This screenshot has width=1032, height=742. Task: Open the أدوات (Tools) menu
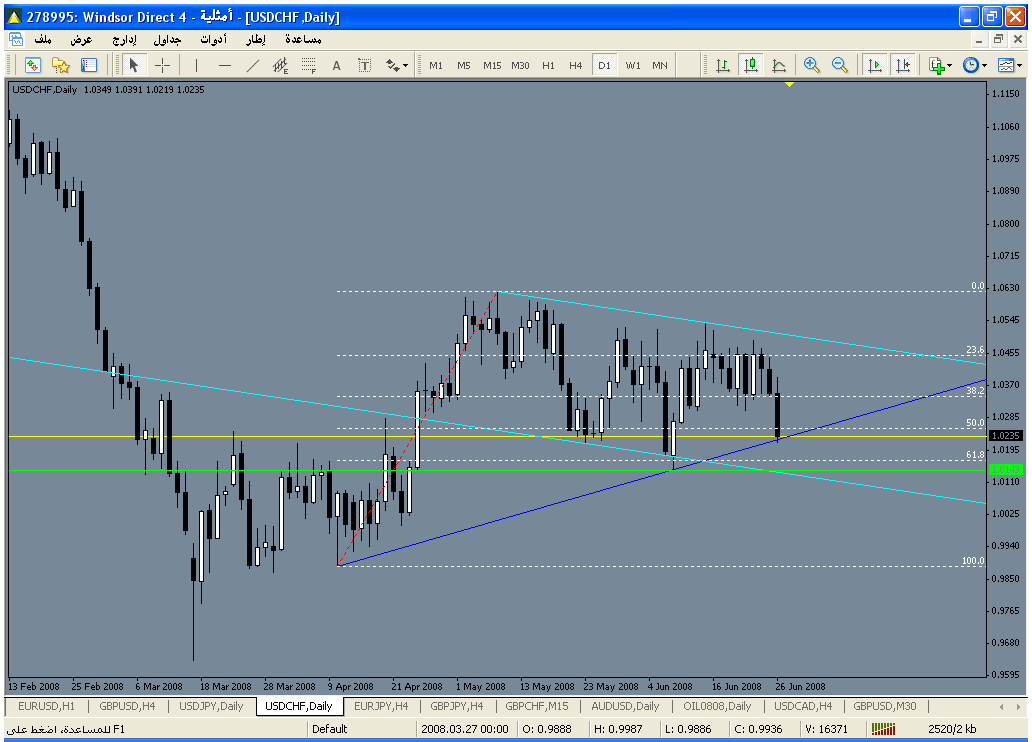212,39
